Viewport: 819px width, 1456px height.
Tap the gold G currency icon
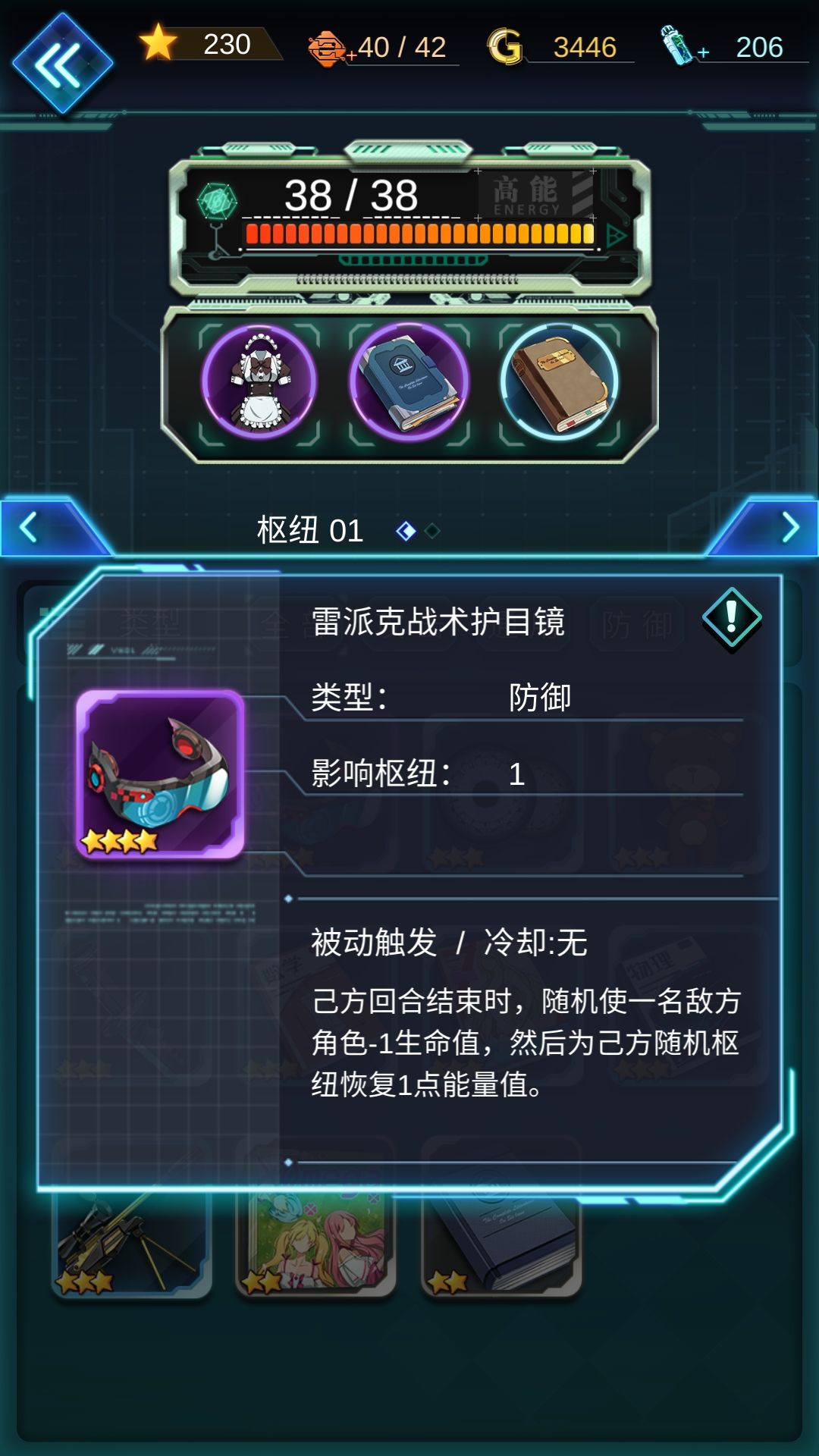pos(504,47)
